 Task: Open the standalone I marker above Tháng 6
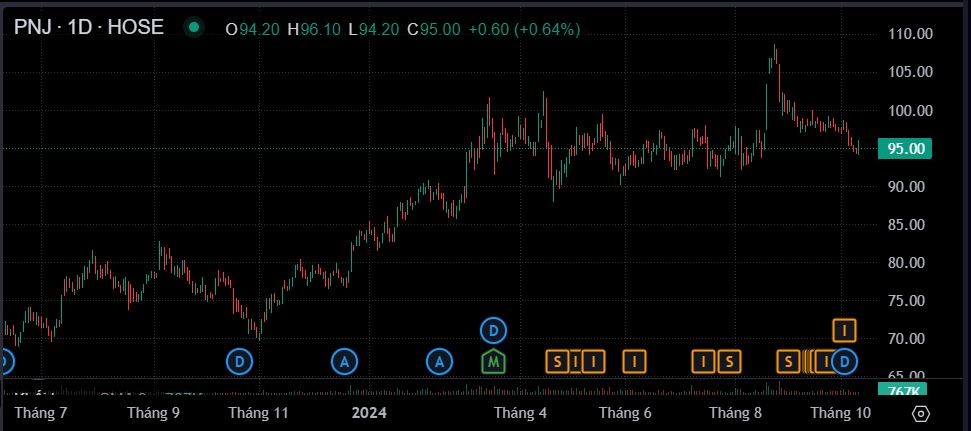pyautogui.click(x=634, y=360)
